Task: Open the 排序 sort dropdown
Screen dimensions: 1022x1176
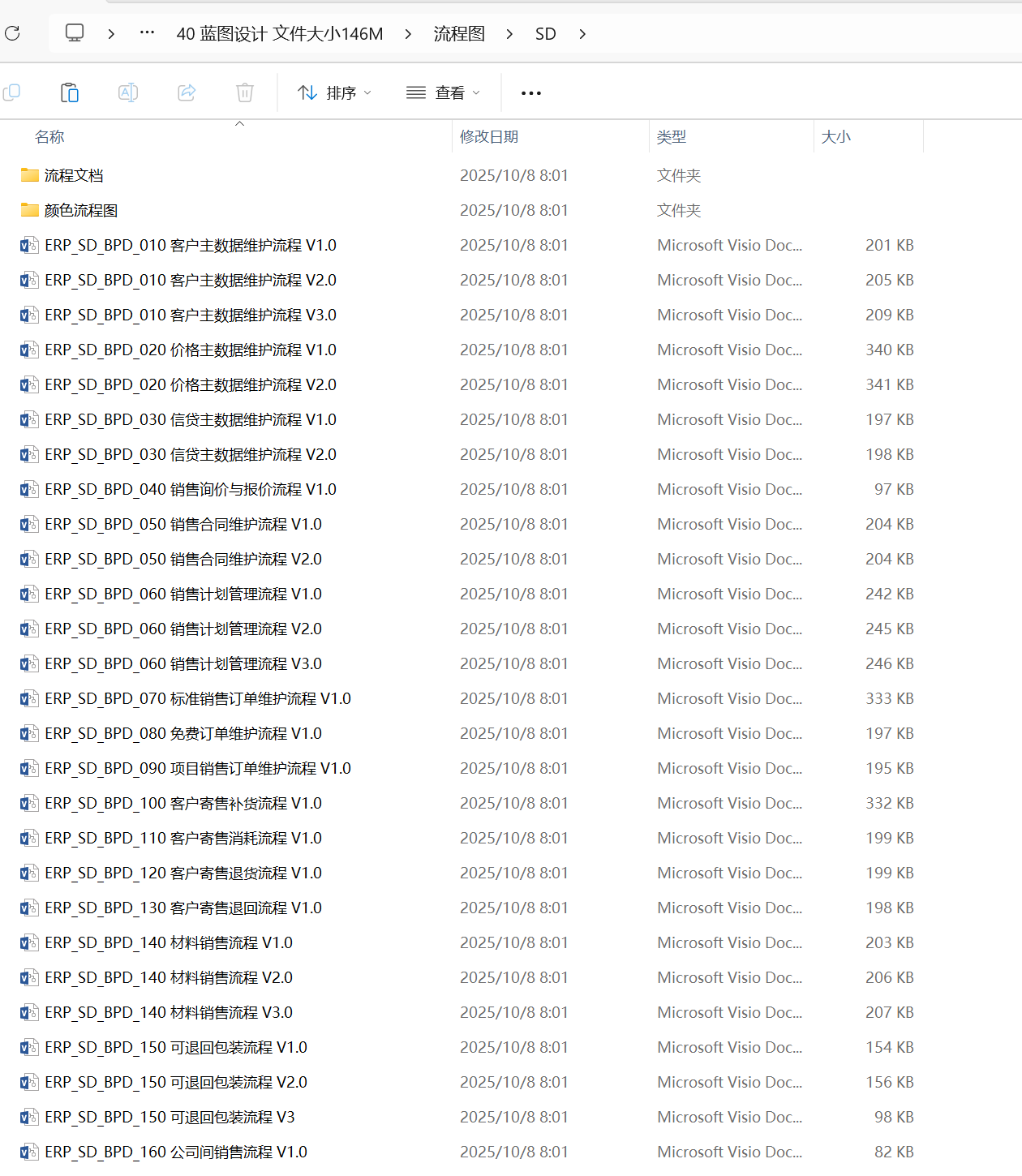Action: (x=334, y=93)
